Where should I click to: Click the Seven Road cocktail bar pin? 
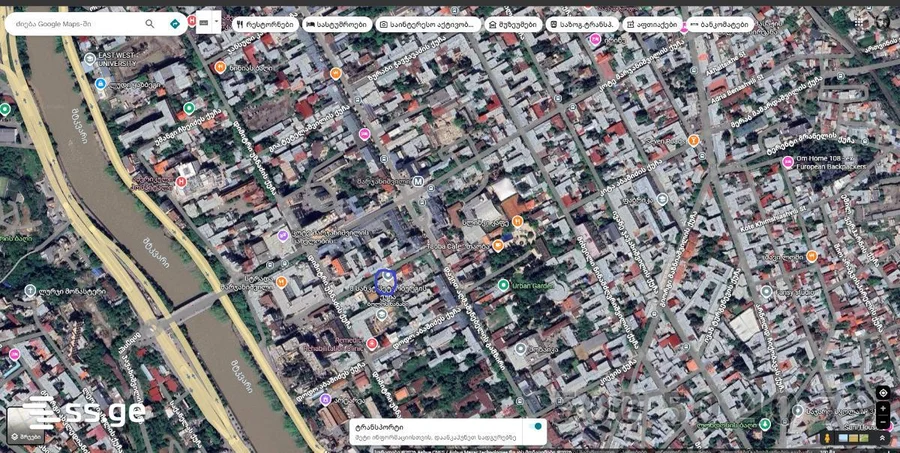click(693, 140)
